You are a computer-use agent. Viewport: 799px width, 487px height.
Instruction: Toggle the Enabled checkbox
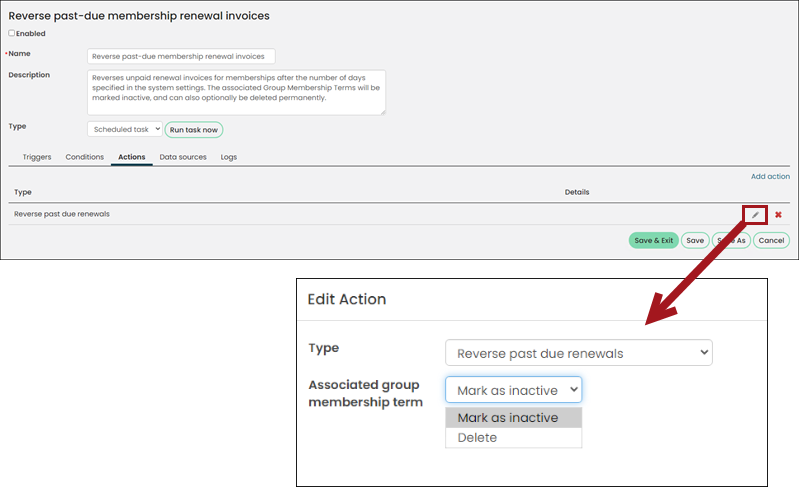tap(11, 33)
